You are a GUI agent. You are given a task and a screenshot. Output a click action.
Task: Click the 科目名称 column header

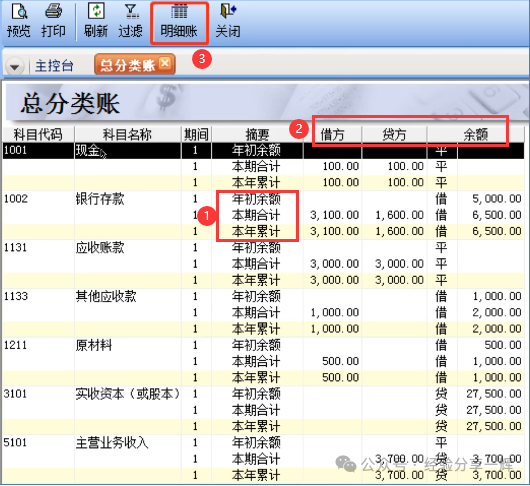coord(127,135)
